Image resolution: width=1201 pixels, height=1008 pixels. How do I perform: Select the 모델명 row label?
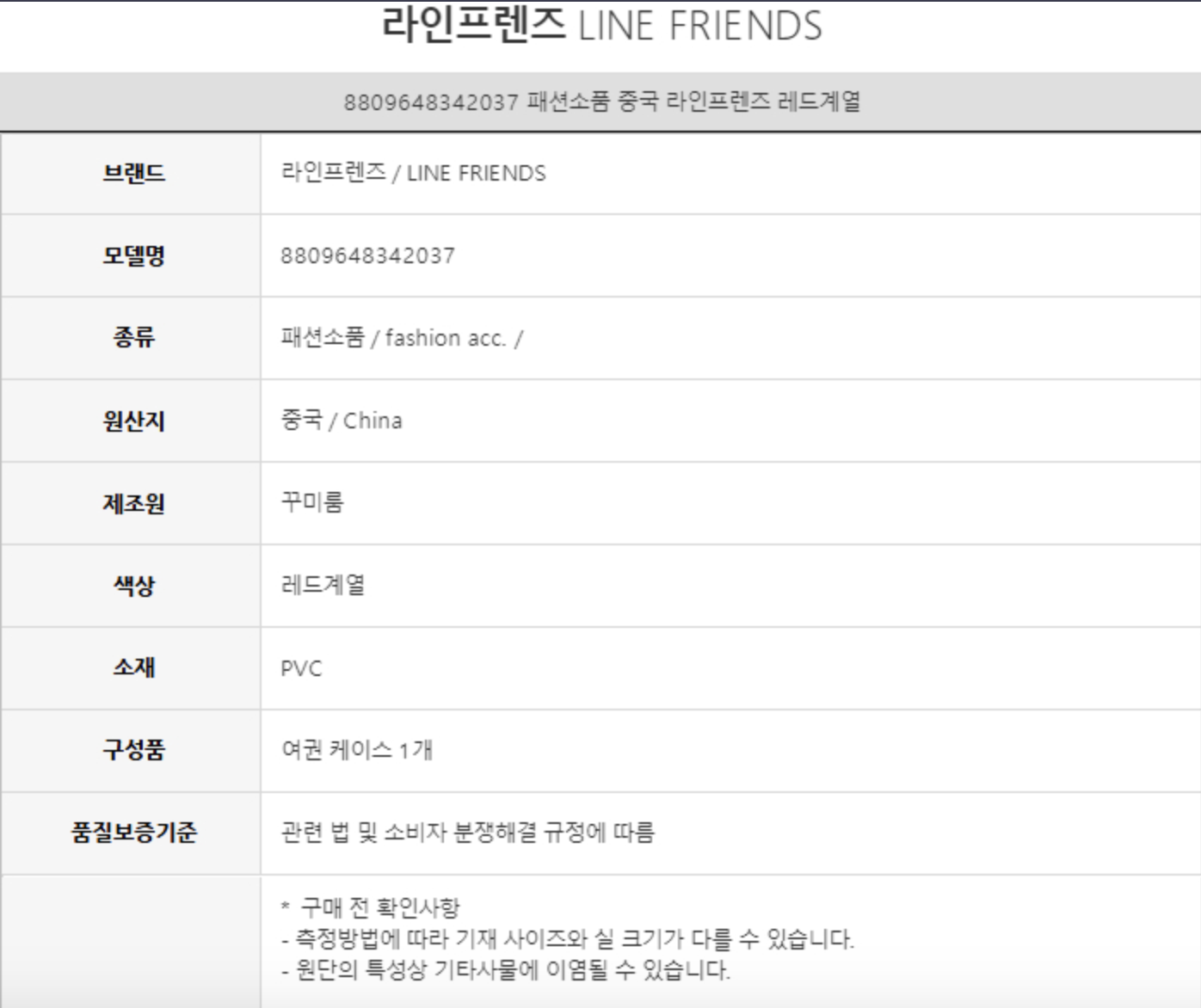tap(133, 255)
